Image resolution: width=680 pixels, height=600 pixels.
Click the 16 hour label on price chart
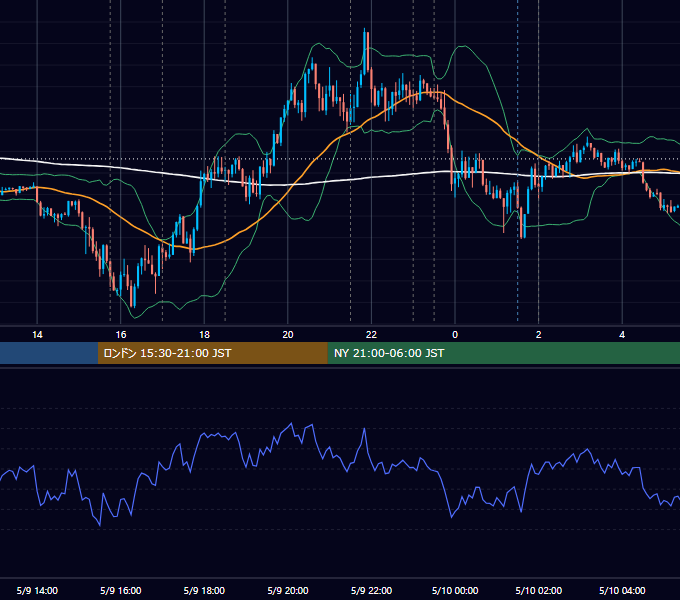121,335
